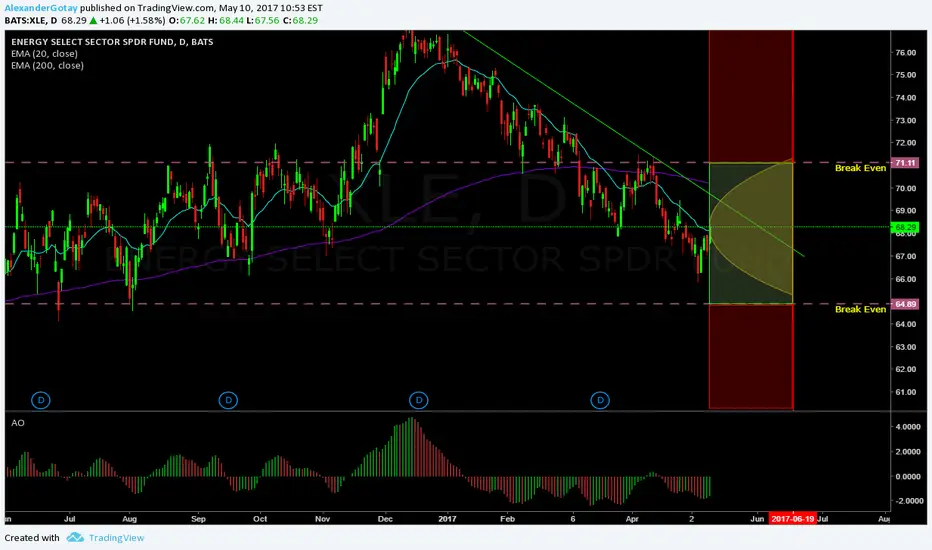
Task: Select the EMA (20, close) indicator label
Action: point(44,54)
